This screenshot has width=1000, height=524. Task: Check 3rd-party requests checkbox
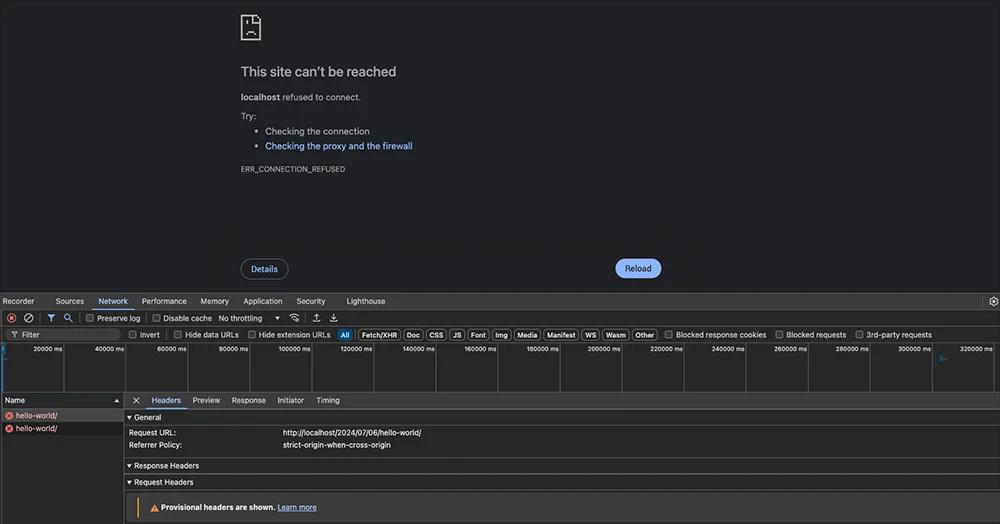pyautogui.click(x=859, y=335)
